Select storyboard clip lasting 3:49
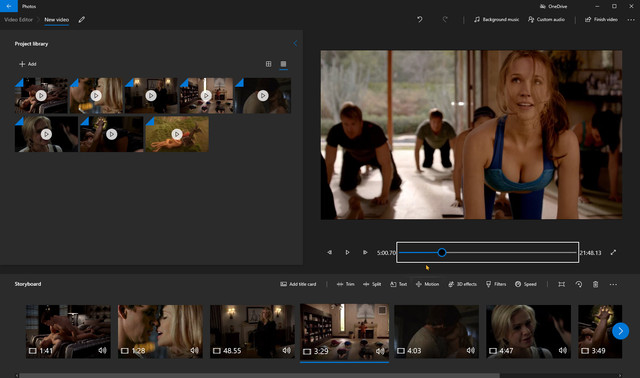Viewport: 640px width, 378px height. (600, 331)
